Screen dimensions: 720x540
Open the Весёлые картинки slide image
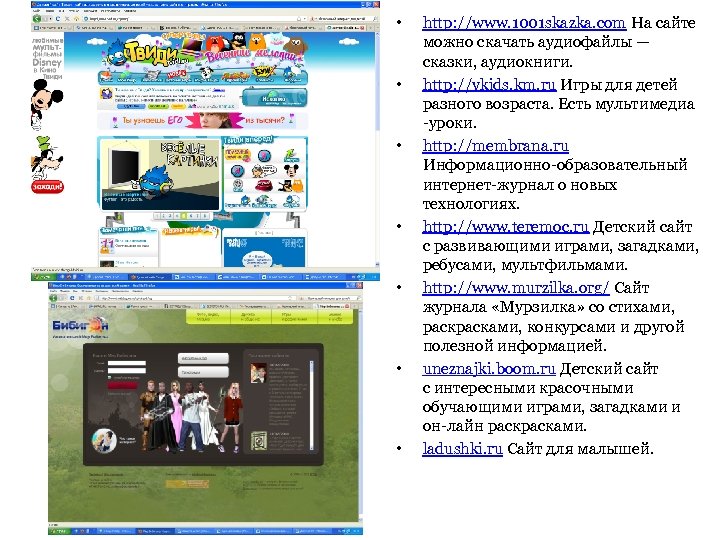coord(160,174)
